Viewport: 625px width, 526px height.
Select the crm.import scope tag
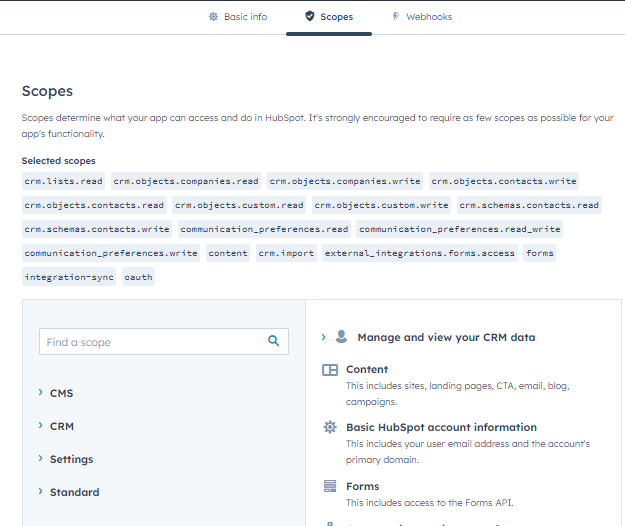286,253
